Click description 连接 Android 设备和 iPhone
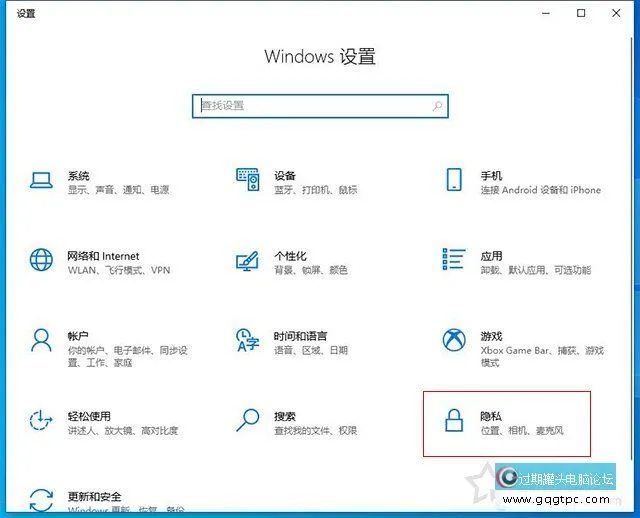The width and height of the screenshot is (640, 518). [540, 190]
